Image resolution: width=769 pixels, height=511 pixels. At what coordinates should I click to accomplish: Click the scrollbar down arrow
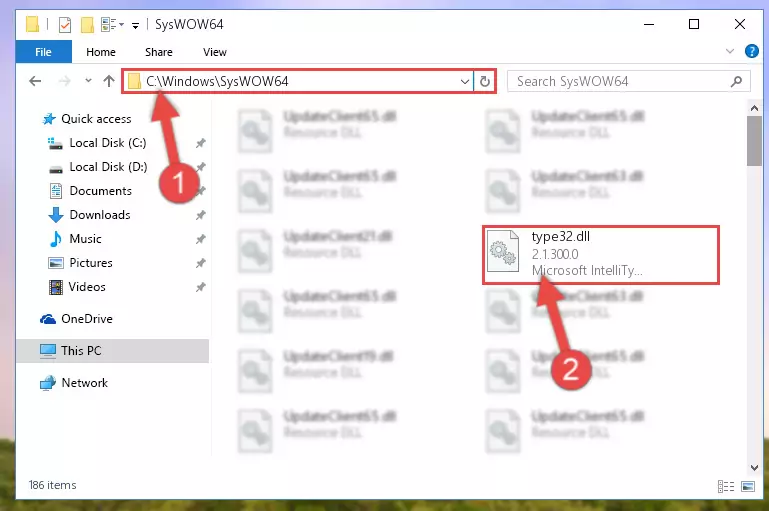point(754,468)
